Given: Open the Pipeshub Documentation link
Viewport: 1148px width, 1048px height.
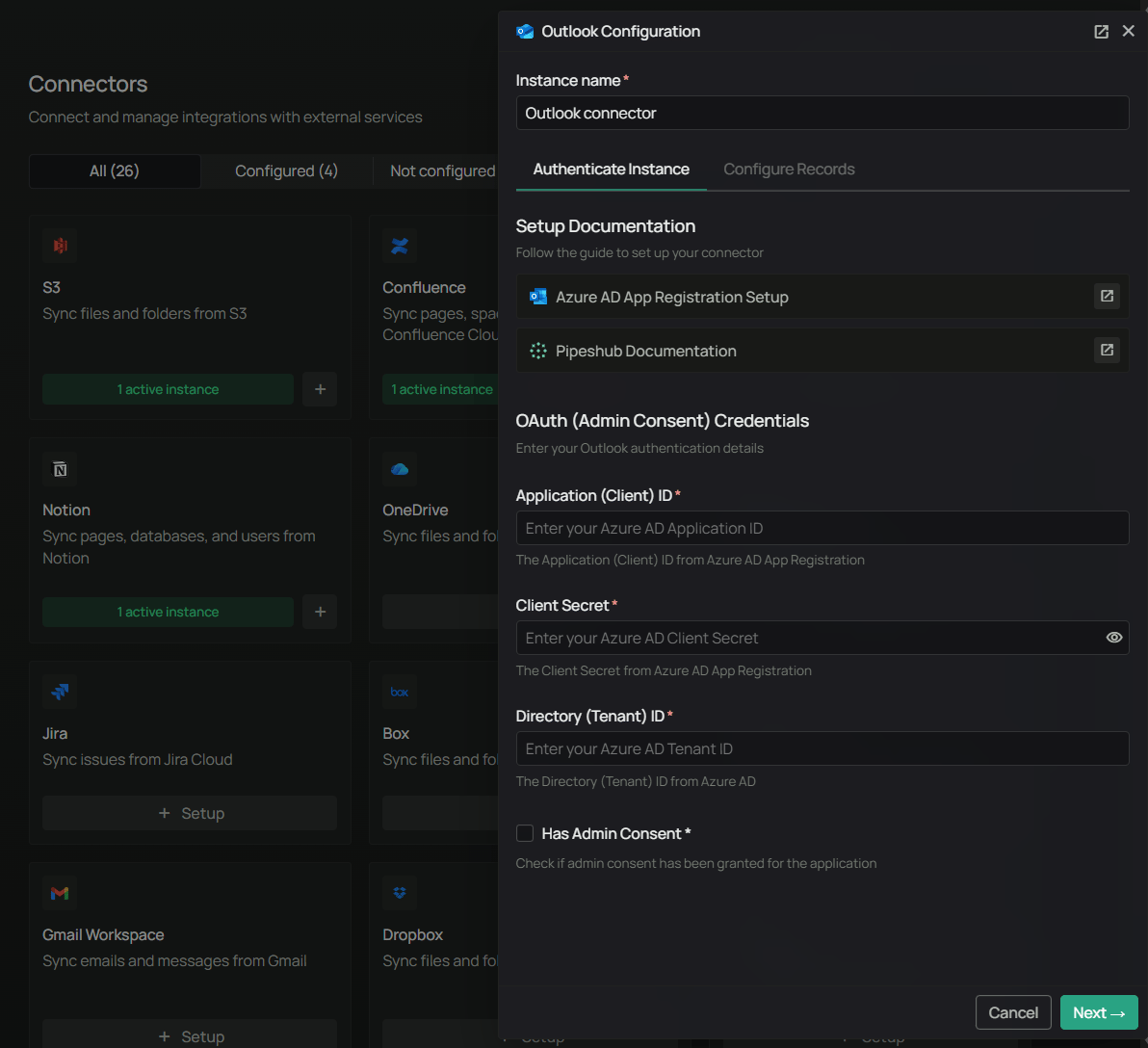Looking at the screenshot, I should coord(822,351).
